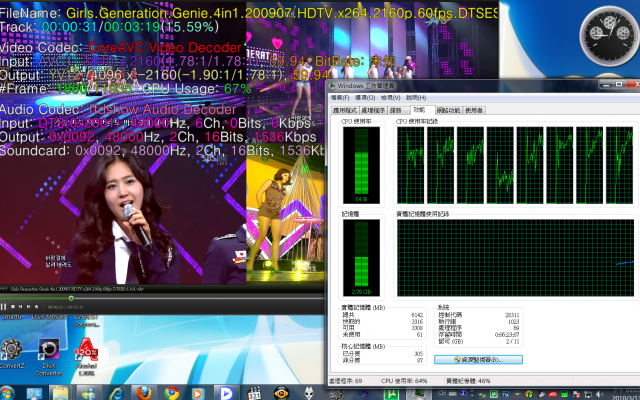This screenshot has width=640, height=400.
Task: Skip to the next track in the player
Action: point(29,307)
